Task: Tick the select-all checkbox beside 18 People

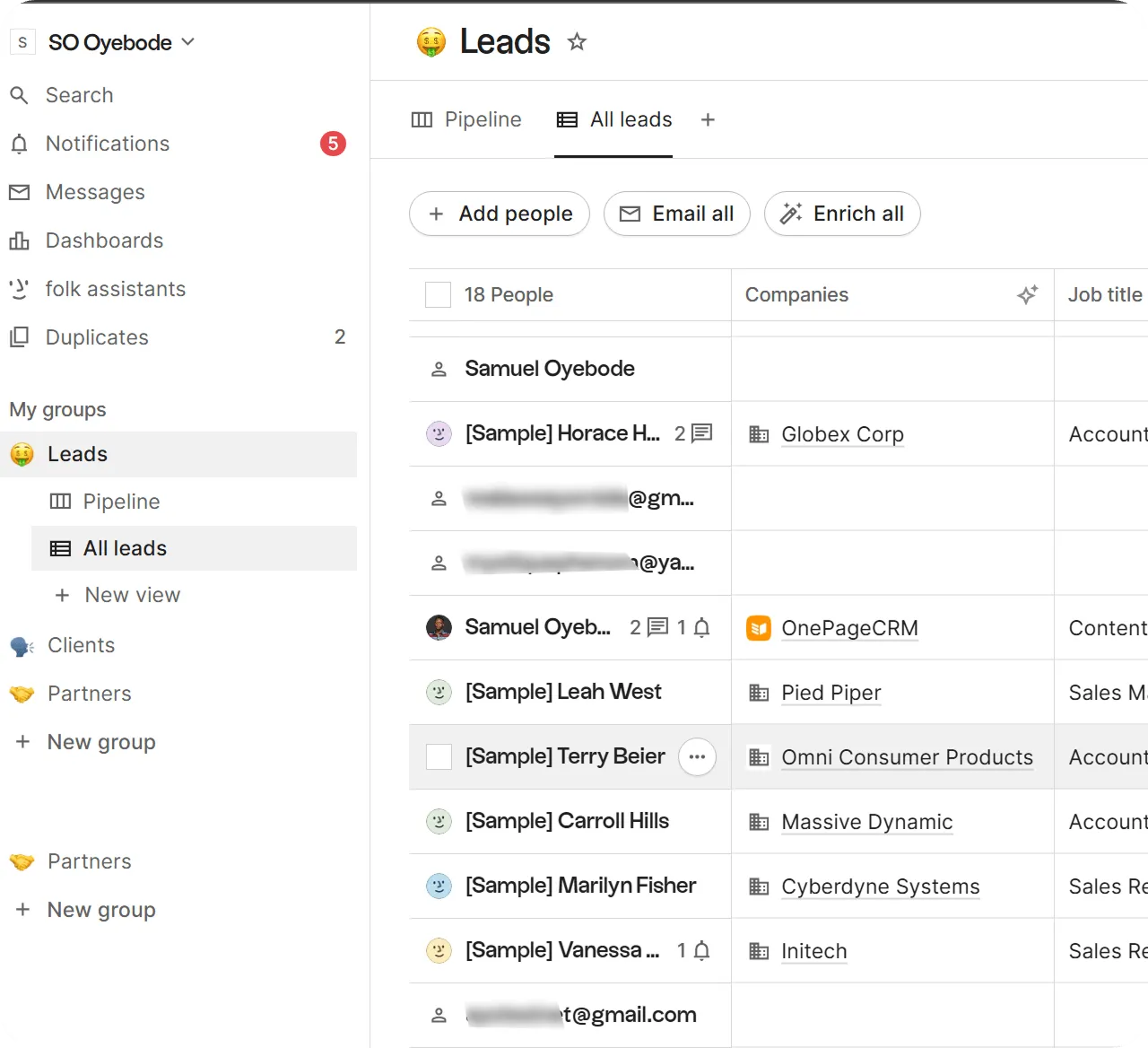Action: point(438,294)
